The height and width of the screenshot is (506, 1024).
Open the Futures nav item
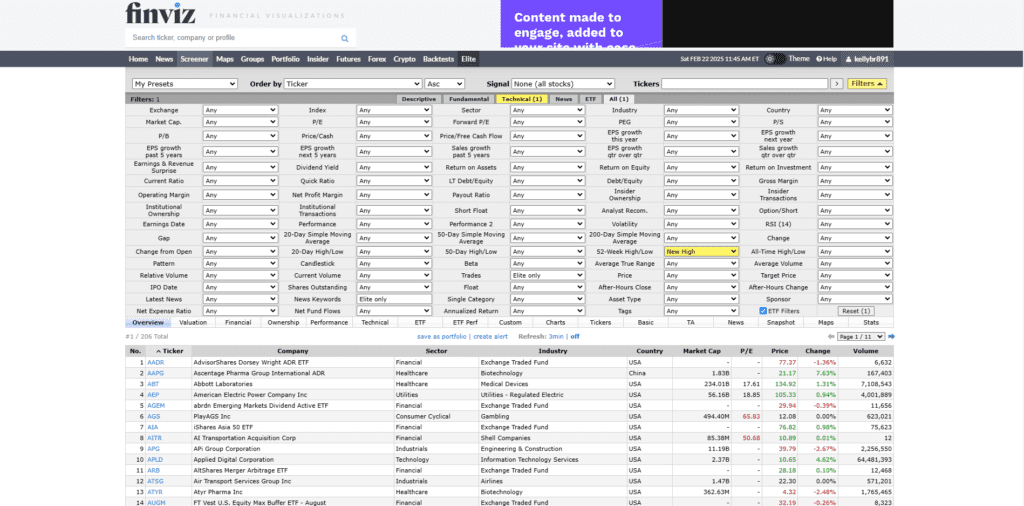(x=348, y=59)
